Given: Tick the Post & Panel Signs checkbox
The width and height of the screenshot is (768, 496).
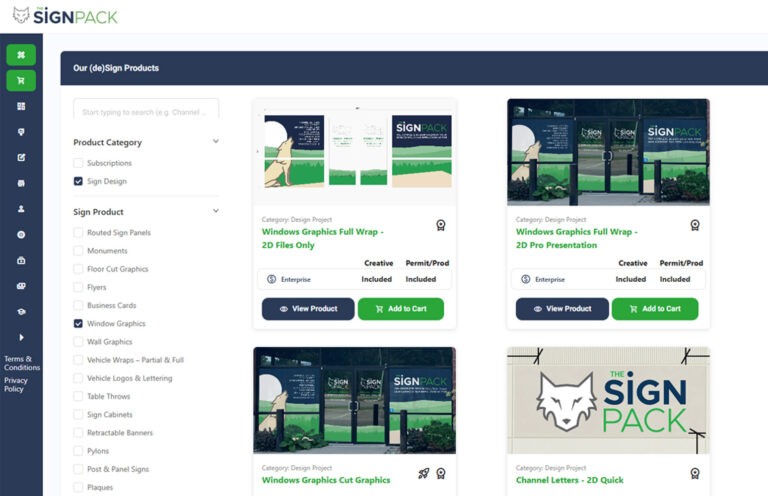Looking at the screenshot, I should [x=78, y=469].
